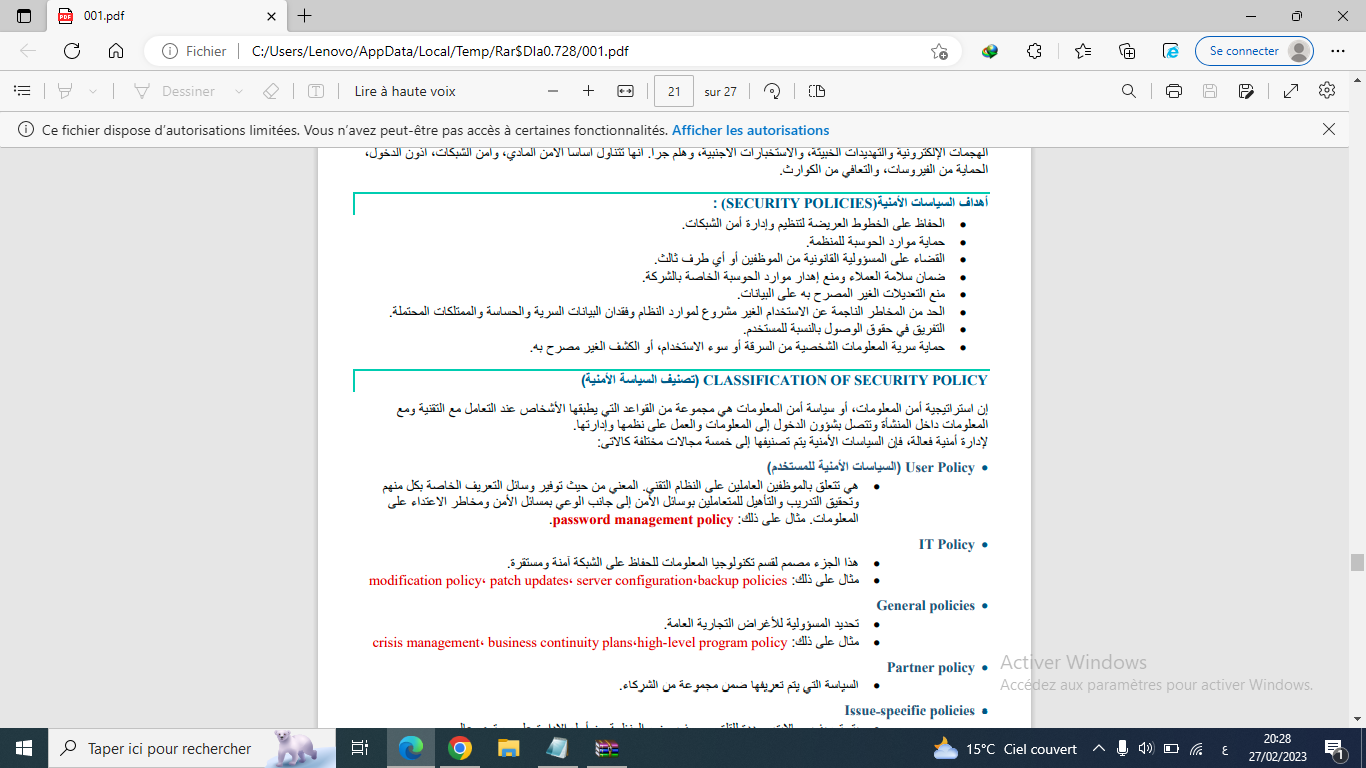The height and width of the screenshot is (768, 1366).
Task: Open the tab actions menu
Action: [24, 16]
